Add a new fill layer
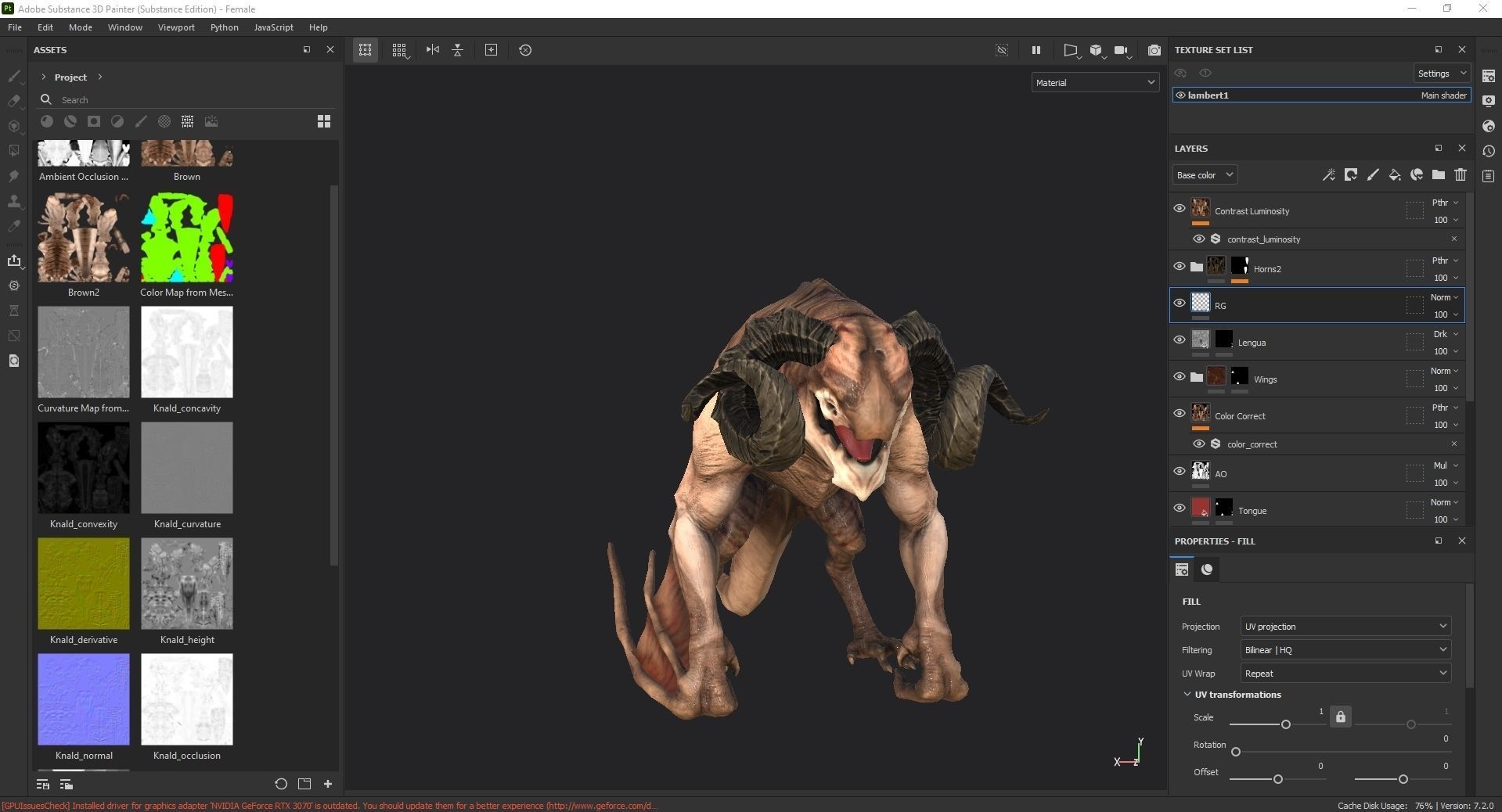 click(x=1395, y=175)
